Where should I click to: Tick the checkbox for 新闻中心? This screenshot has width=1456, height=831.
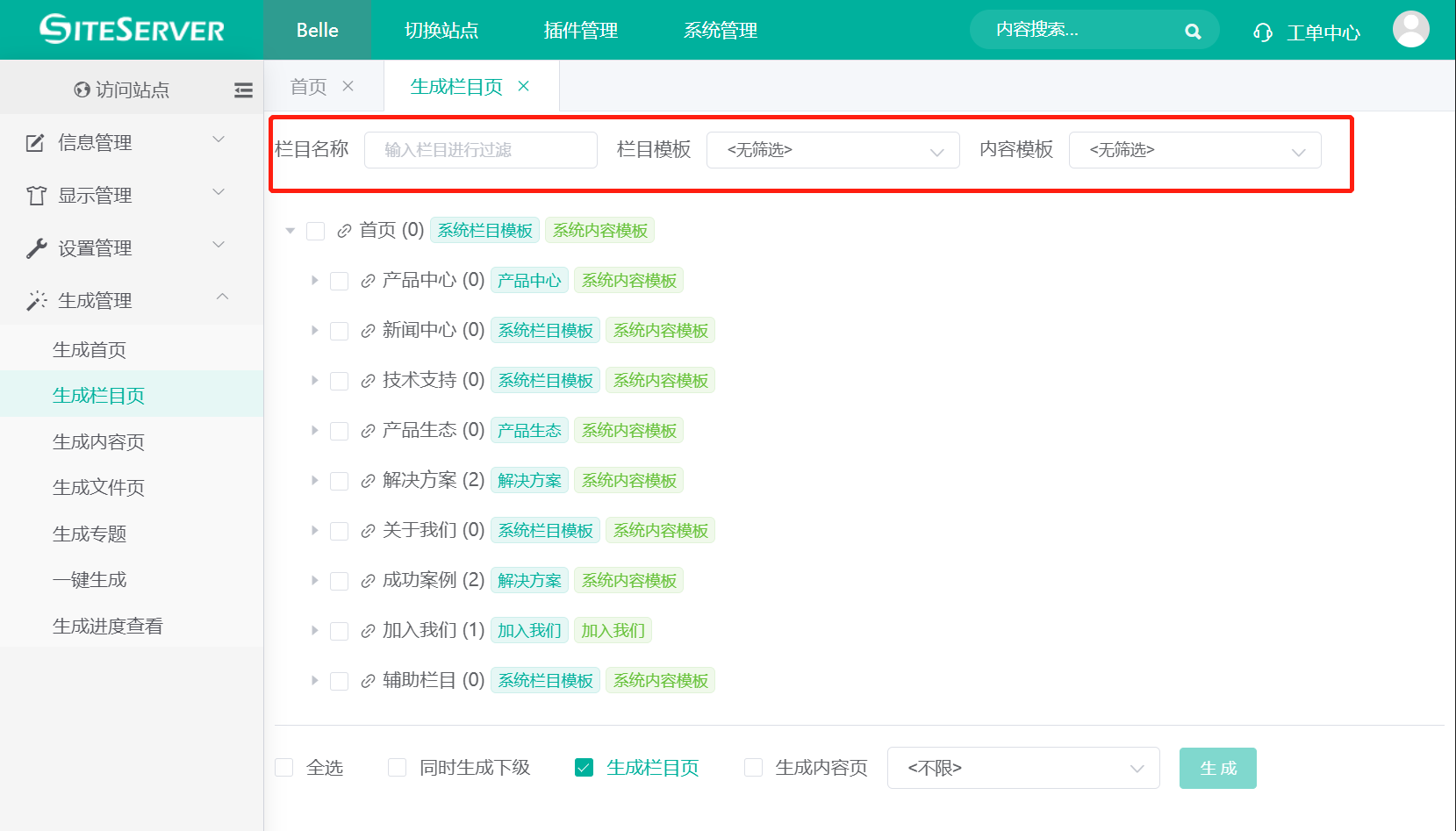(340, 331)
